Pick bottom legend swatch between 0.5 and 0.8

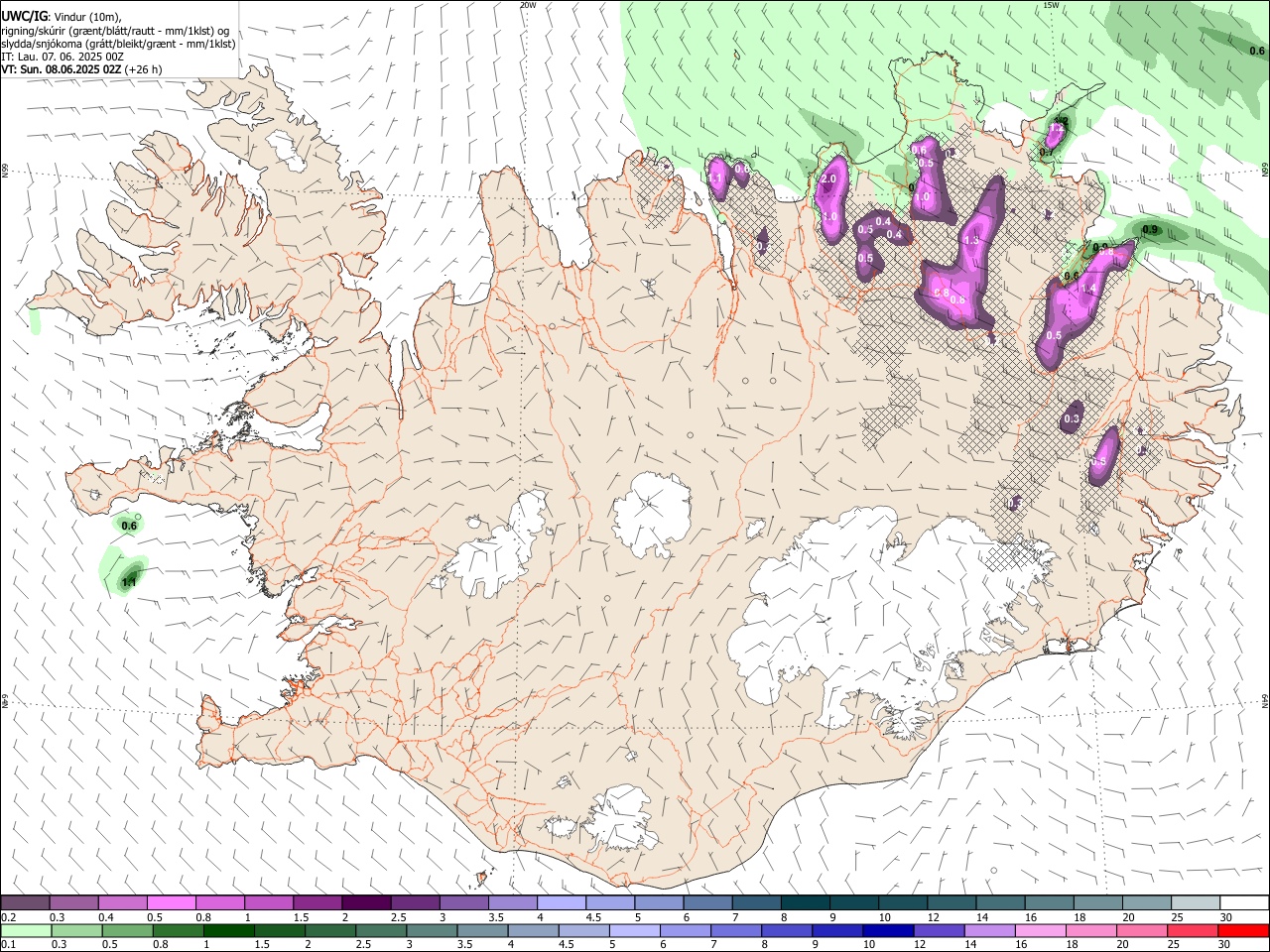[127, 930]
